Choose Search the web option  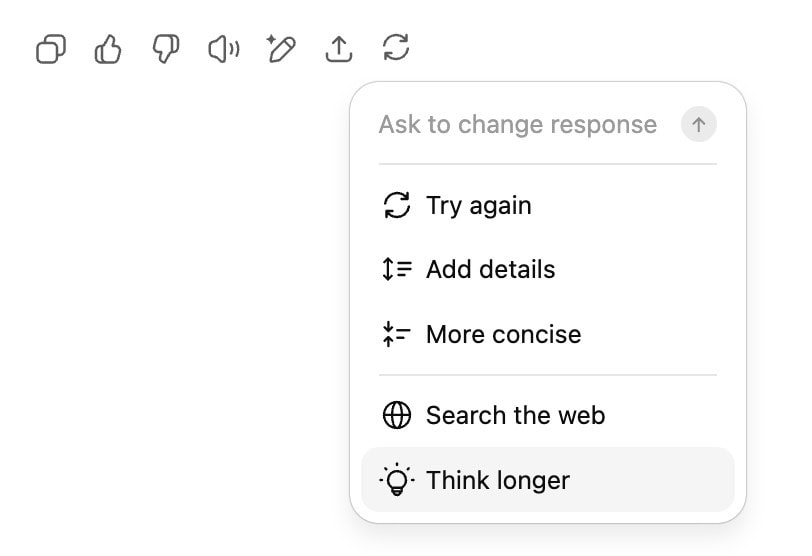click(x=515, y=415)
